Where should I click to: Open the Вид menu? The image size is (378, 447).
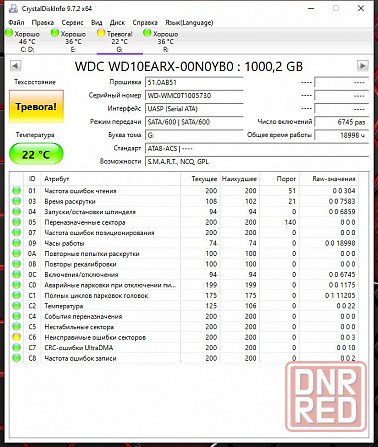97,23
